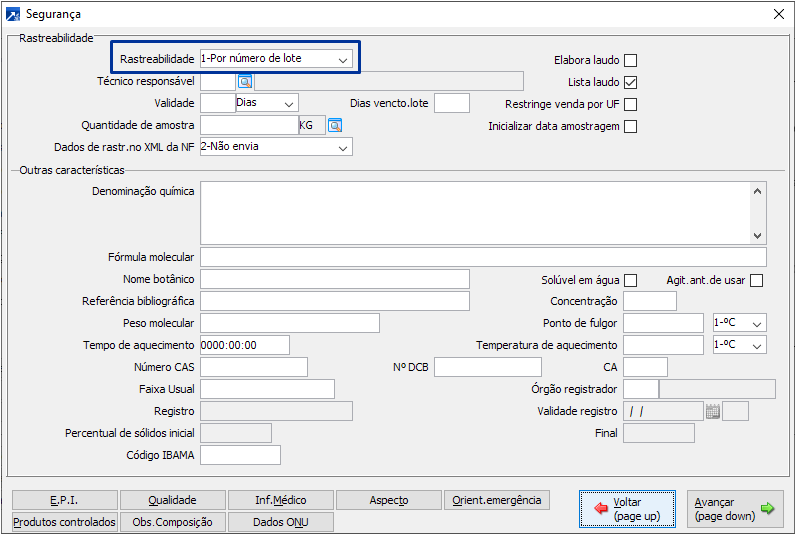
Task: Go back with Voltar (page up)
Action: click(x=628, y=509)
